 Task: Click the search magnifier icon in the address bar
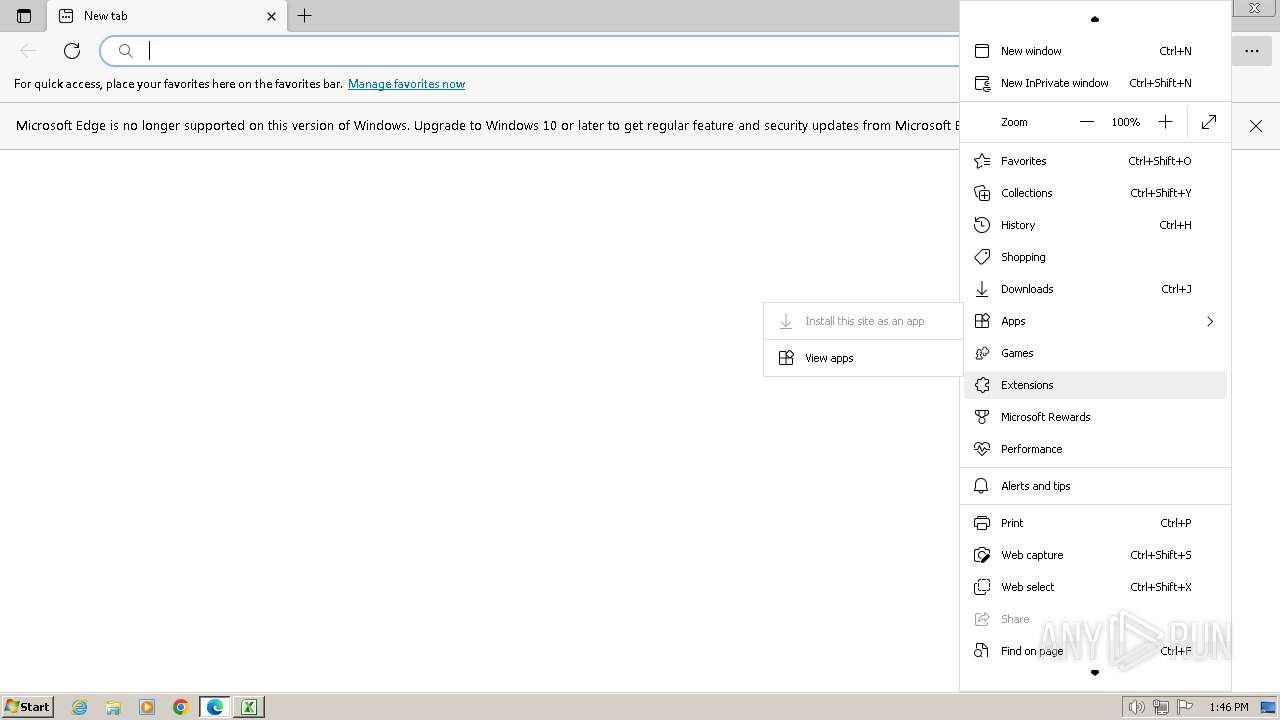126,51
